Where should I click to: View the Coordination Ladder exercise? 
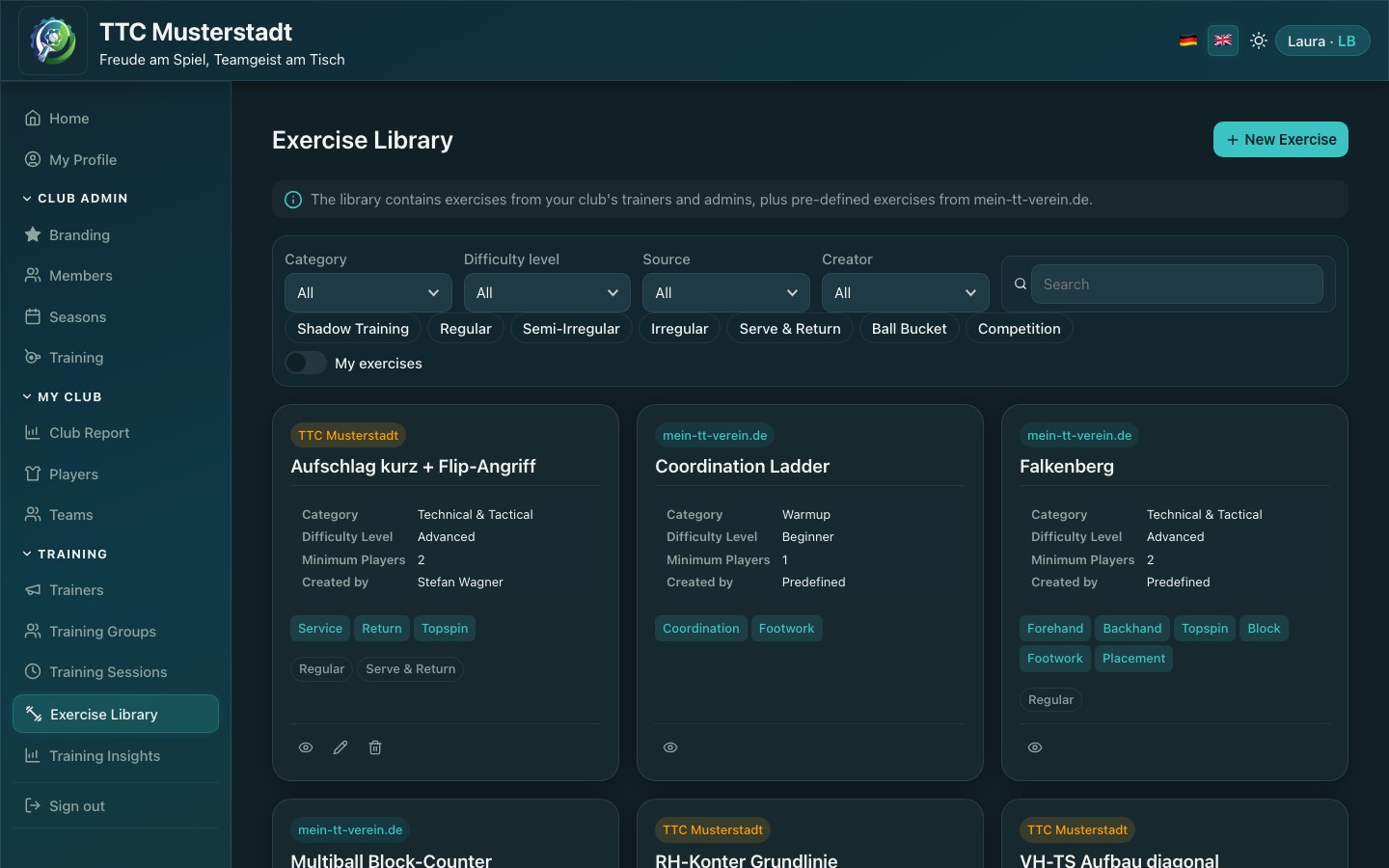(x=670, y=747)
